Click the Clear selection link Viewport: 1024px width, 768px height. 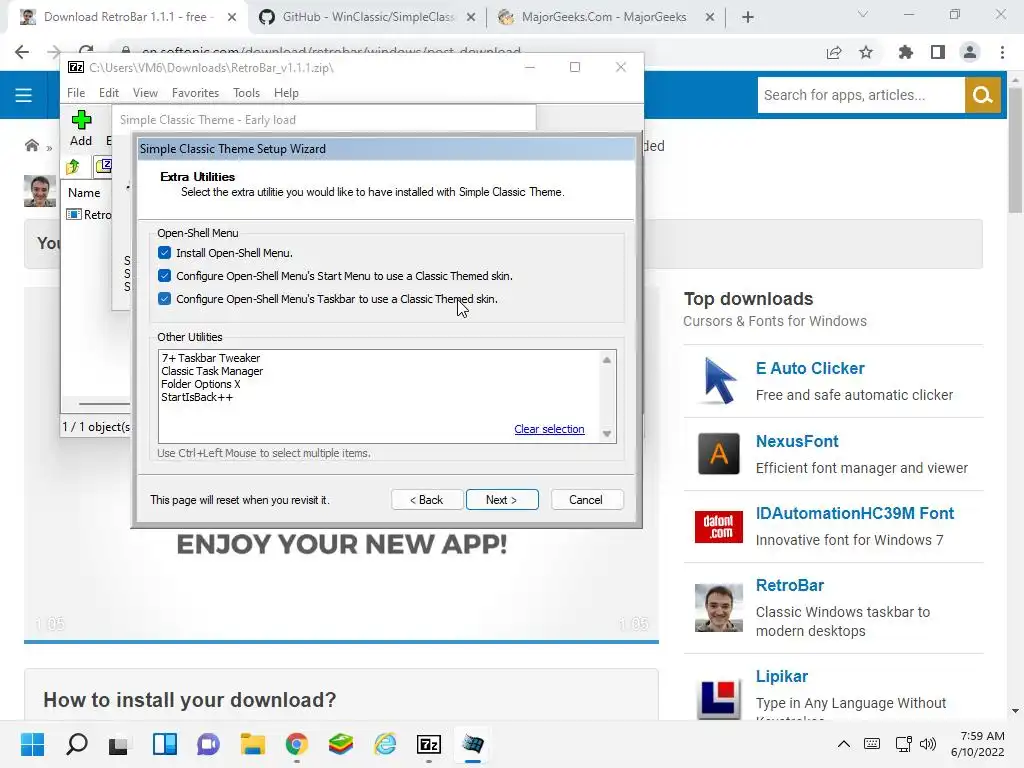point(549,429)
